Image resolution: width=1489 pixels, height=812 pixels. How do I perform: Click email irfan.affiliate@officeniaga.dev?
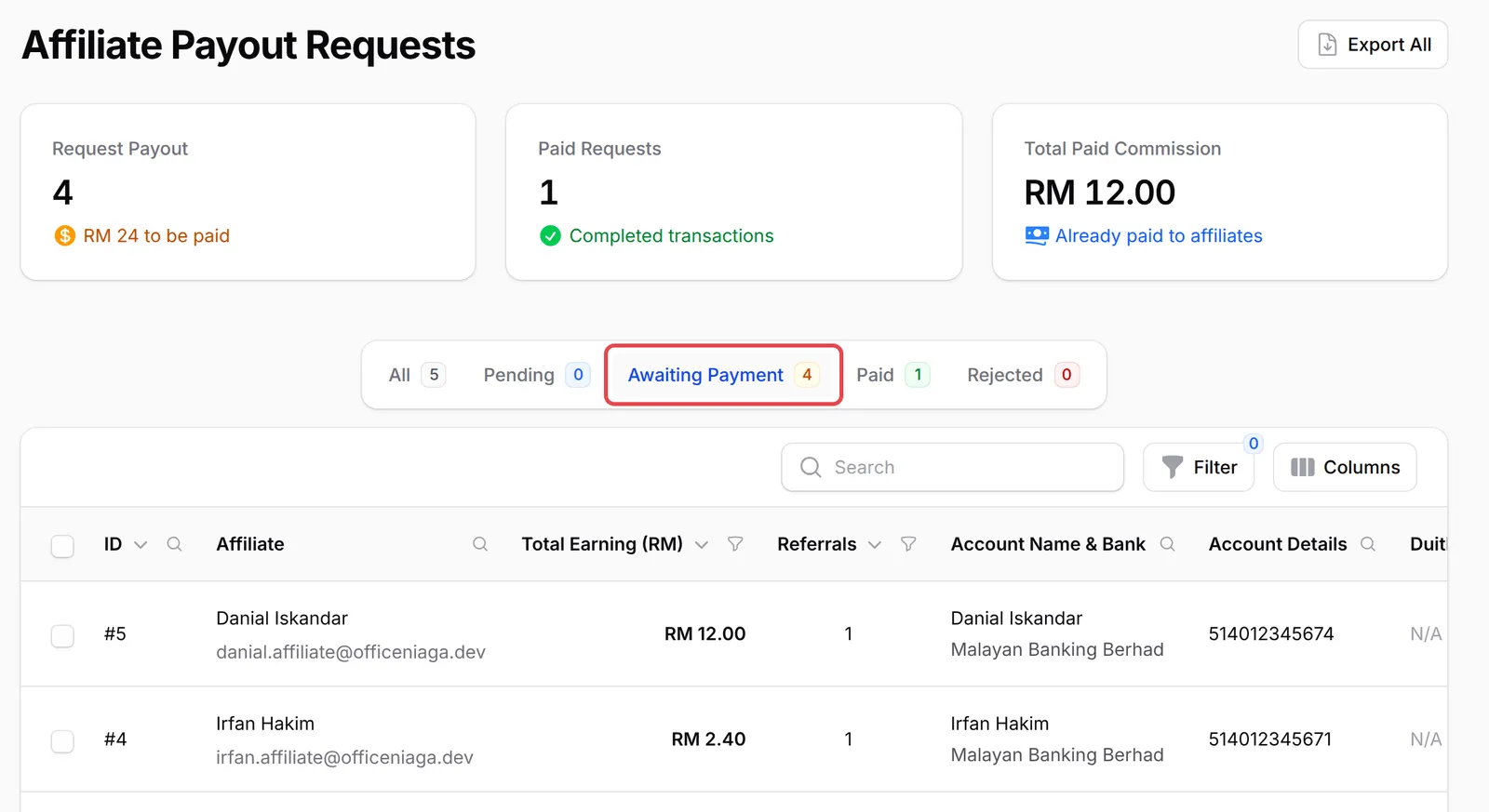(344, 757)
